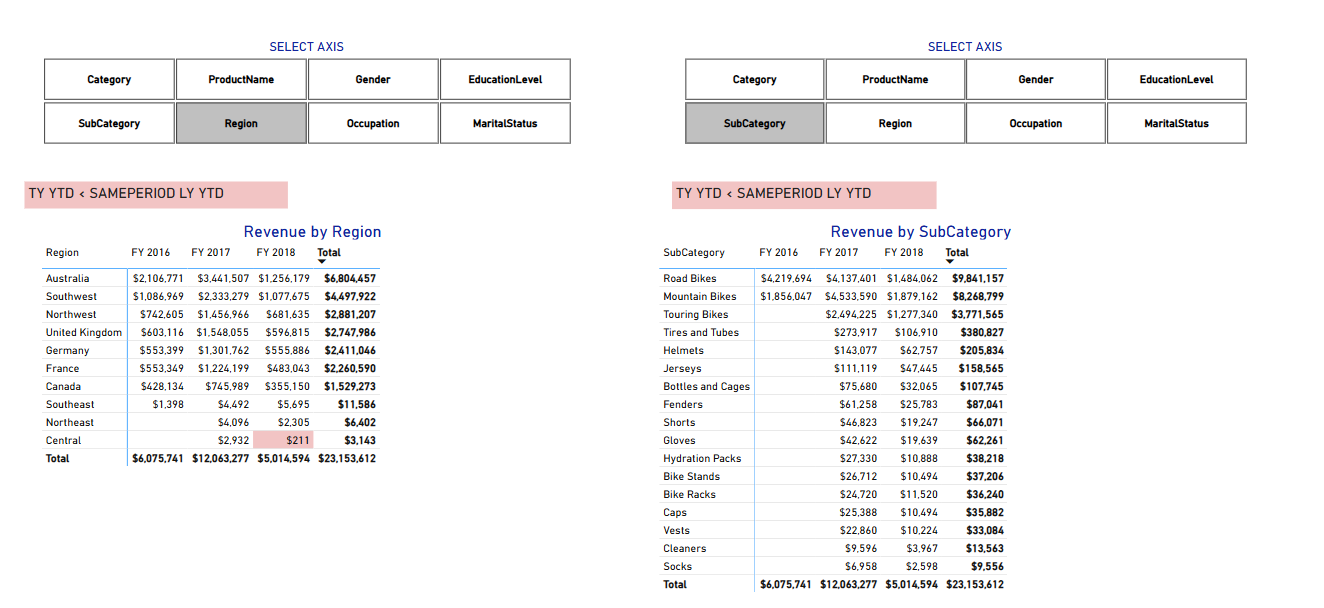The image size is (1324, 608).
Task: Select the Tires and Tubes row label
Action: click(x=701, y=332)
